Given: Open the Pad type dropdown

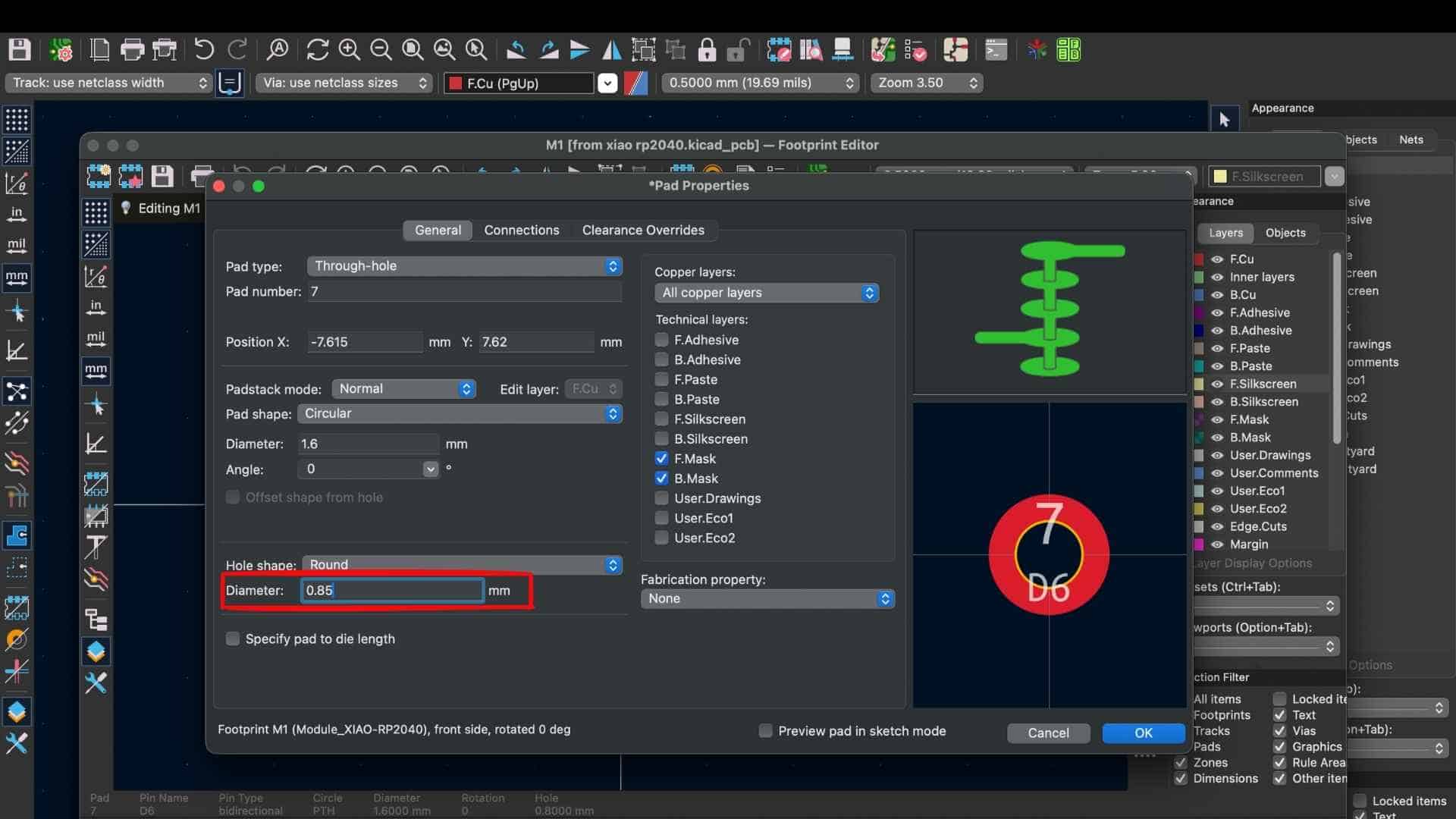Looking at the screenshot, I should [464, 266].
